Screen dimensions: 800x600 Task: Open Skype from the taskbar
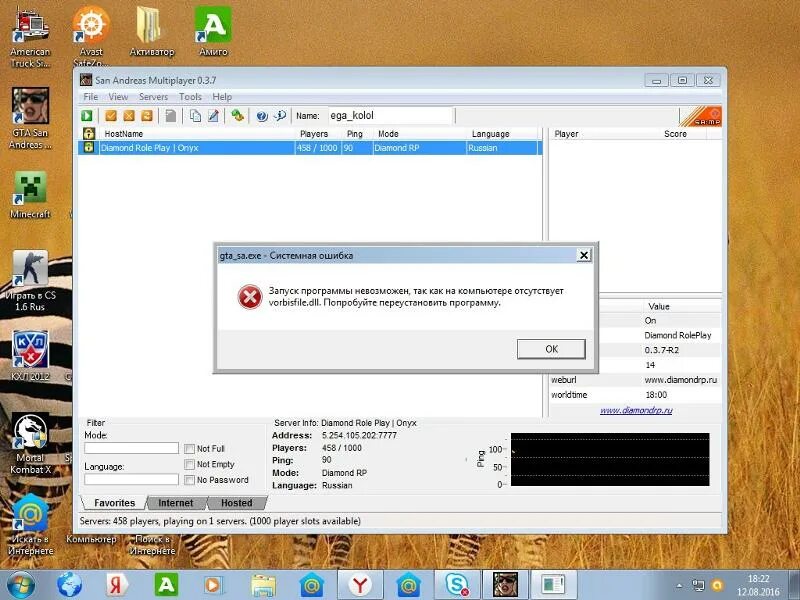click(457, 585)
